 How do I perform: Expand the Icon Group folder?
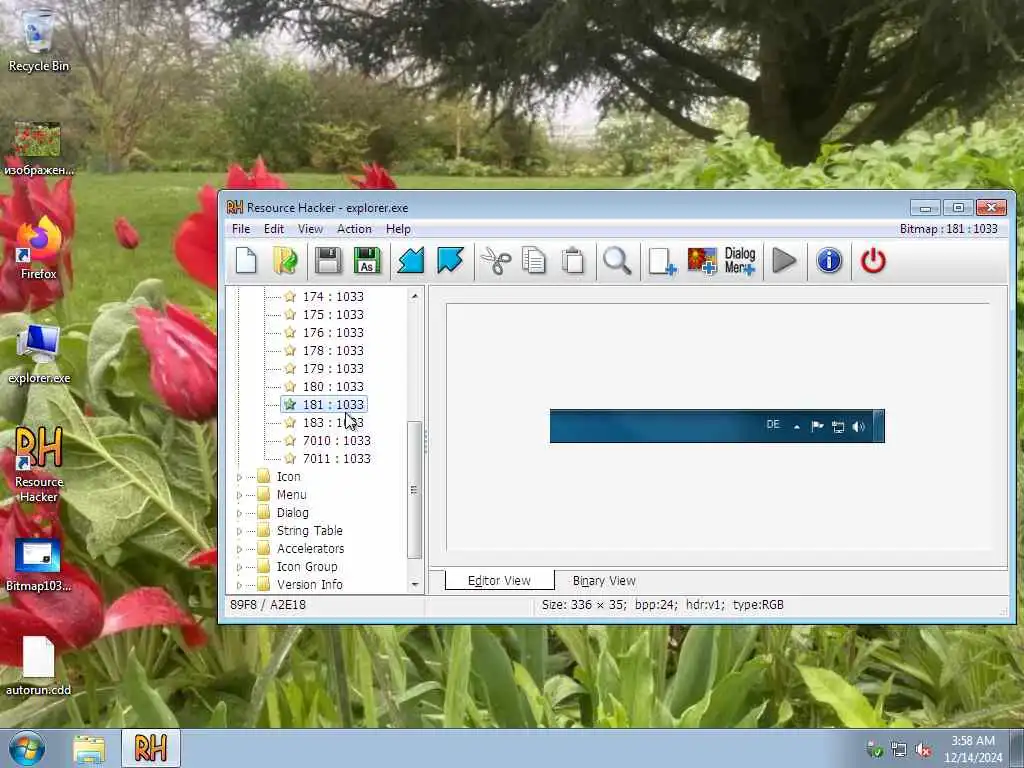tap(239, 568)
